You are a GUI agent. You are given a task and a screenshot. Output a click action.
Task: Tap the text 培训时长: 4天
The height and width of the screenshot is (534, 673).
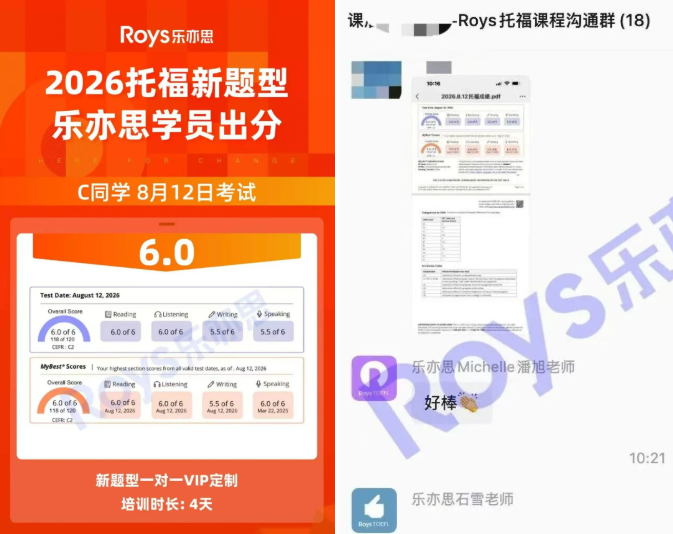point(167,504)
